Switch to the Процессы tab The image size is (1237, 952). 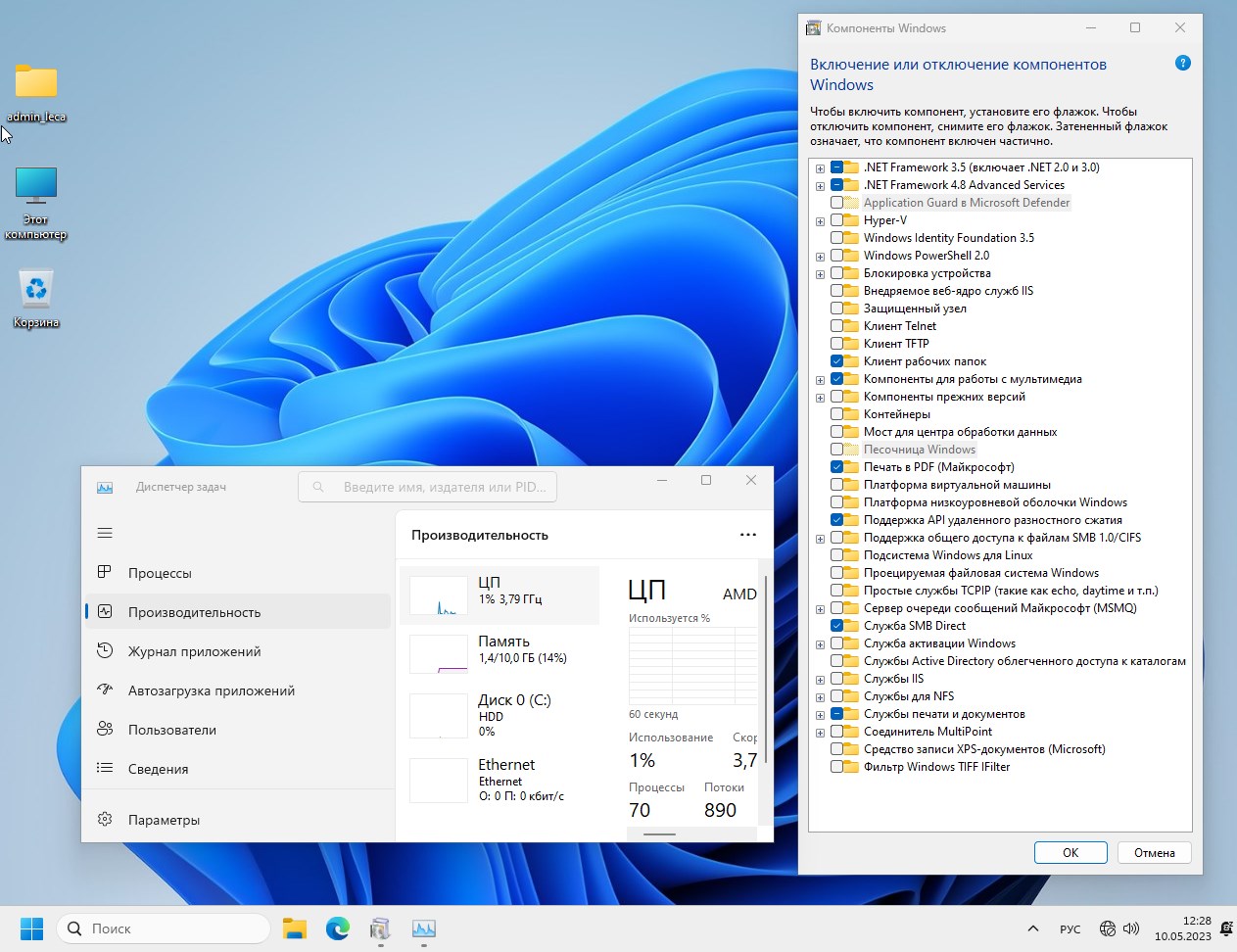tap(160, 573)
